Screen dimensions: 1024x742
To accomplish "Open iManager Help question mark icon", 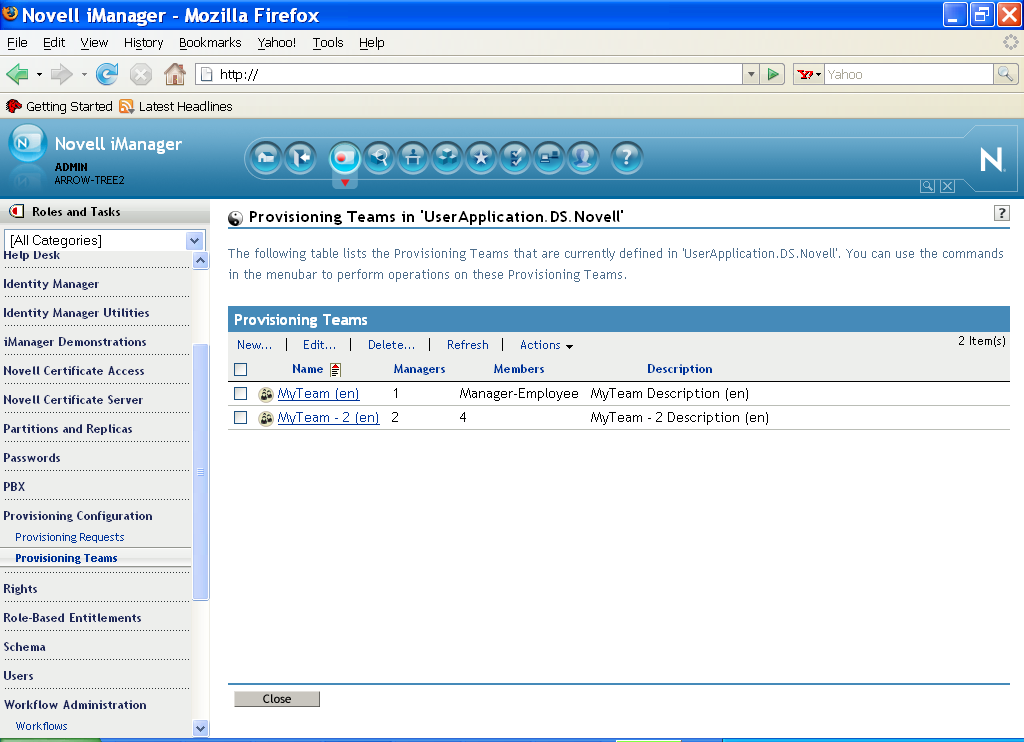I will tap(626, 157).
